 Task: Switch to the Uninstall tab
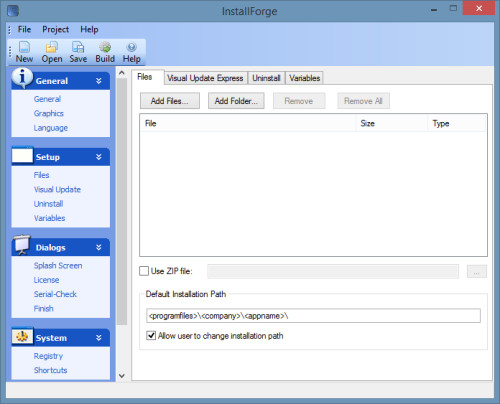click(266, 78)
